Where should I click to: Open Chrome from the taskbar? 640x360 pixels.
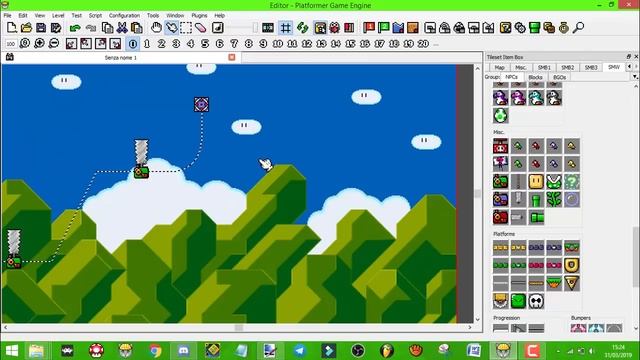pyautogui.click(x=155, y=350)
